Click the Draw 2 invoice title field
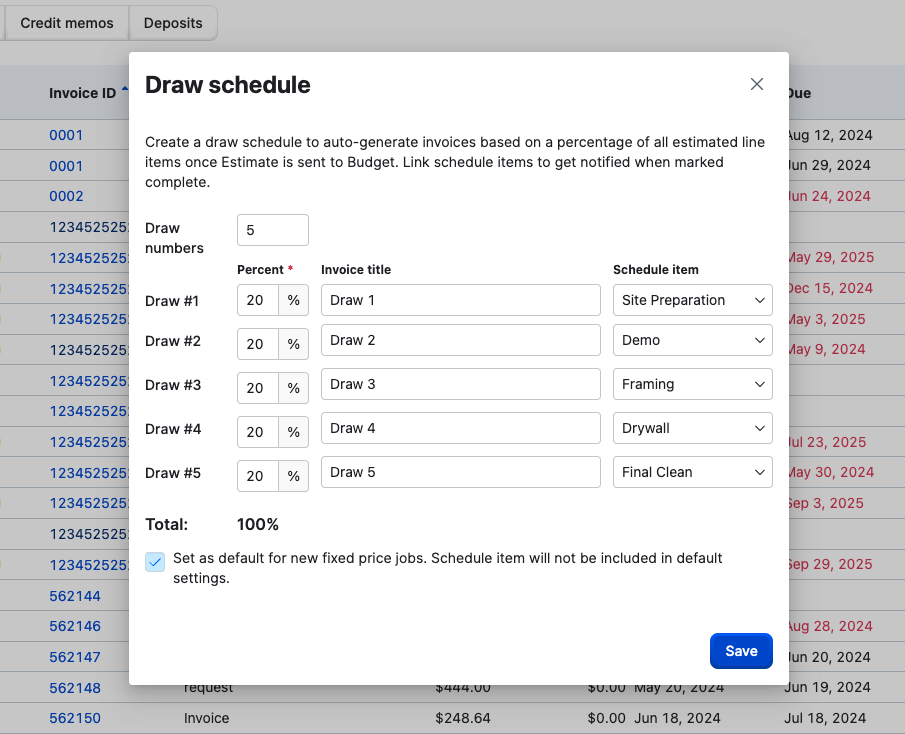 click(x=460, y=340)
